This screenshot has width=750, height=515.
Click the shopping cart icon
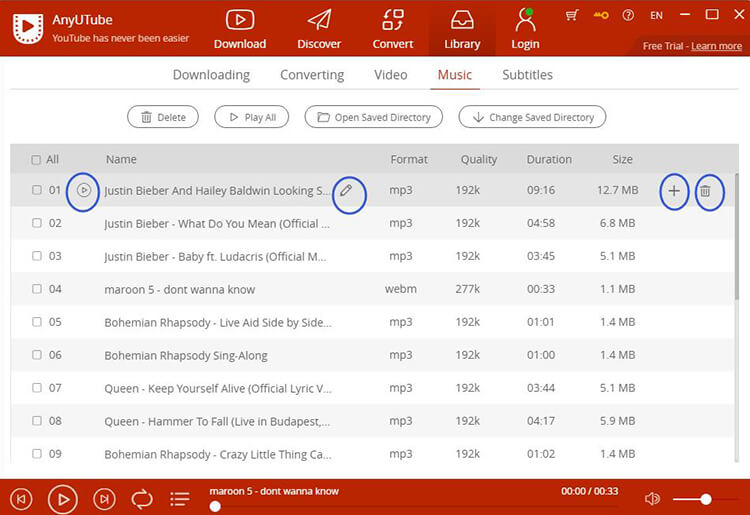[571, 15]
